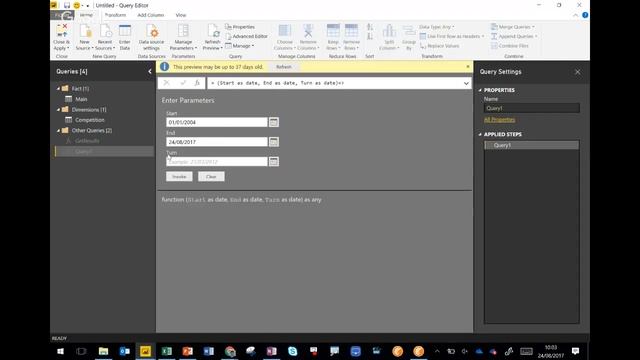
Task: Collapse the ribbon with chevron
Action: point(576,15)
